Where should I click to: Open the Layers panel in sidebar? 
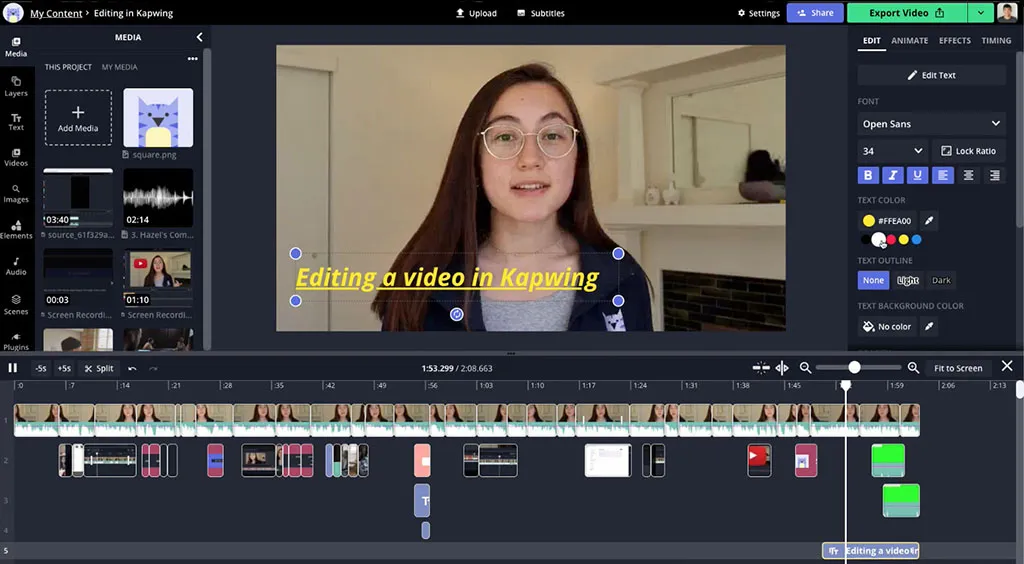click(16, 85)
